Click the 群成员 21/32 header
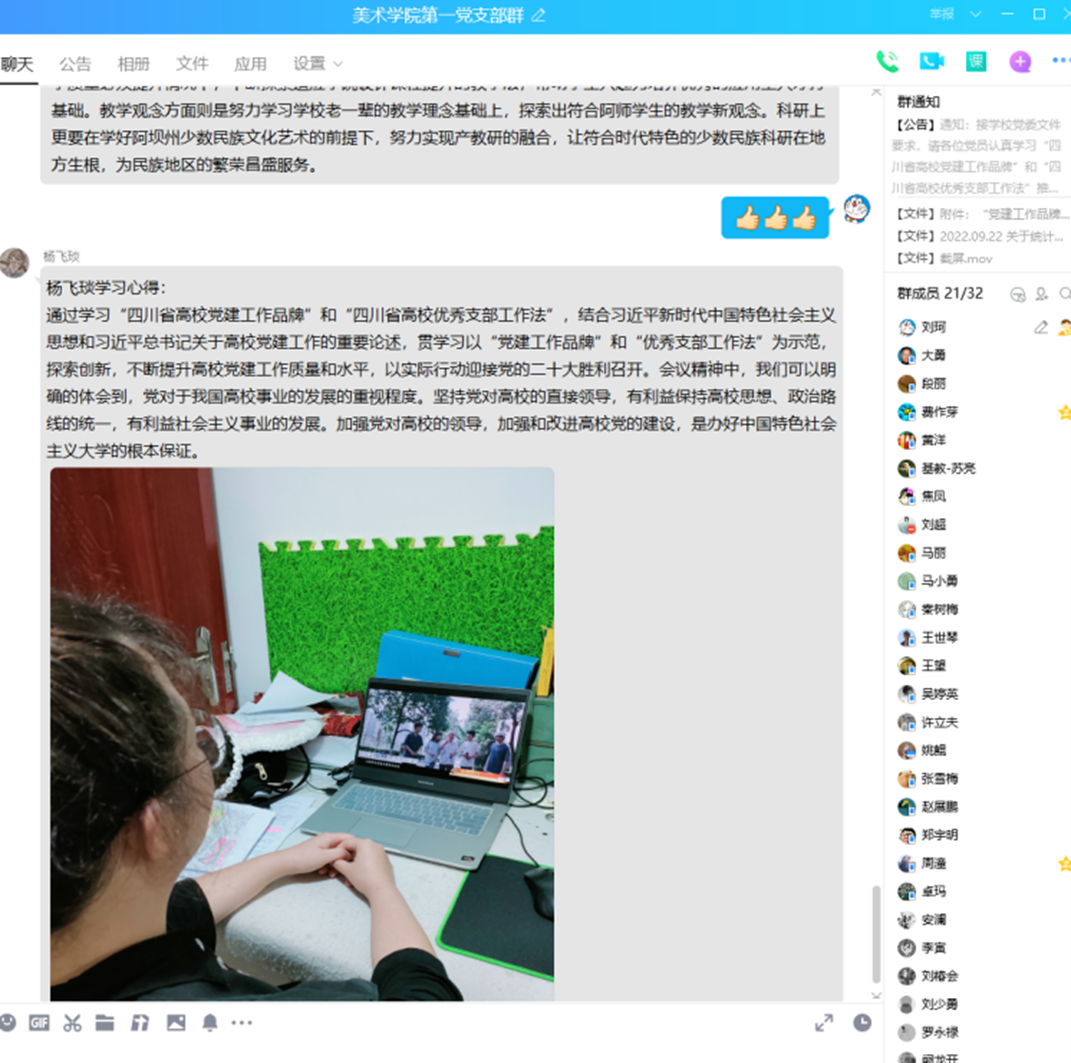This screenshot has width=1071, height=1063. coord(940,294)
